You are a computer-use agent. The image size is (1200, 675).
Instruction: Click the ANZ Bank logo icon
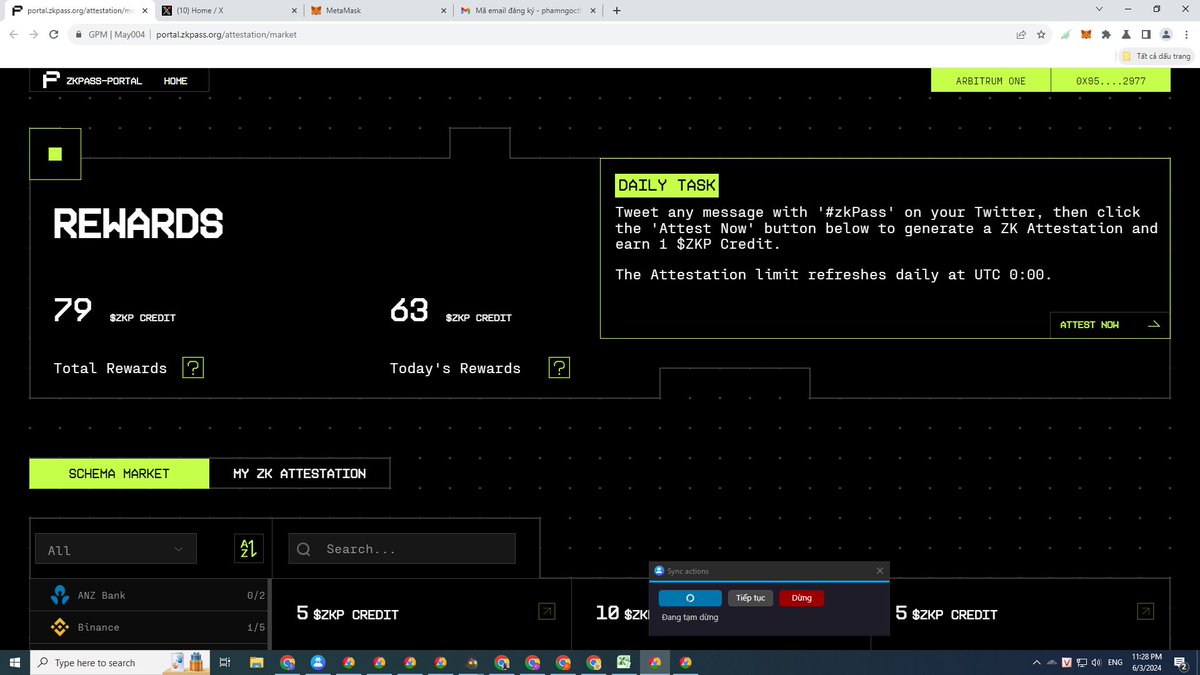coord(59,595)
